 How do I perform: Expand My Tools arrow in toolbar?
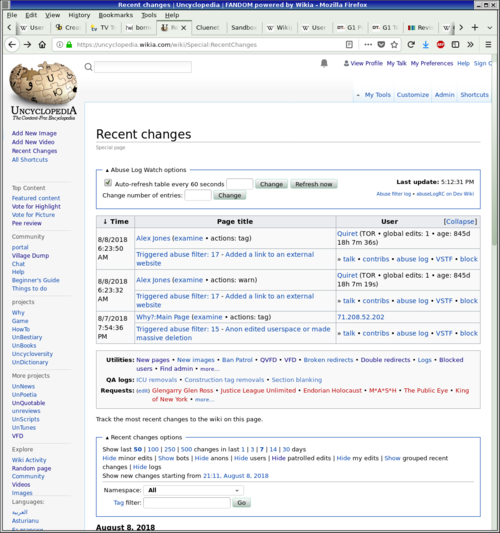point(358,95)
